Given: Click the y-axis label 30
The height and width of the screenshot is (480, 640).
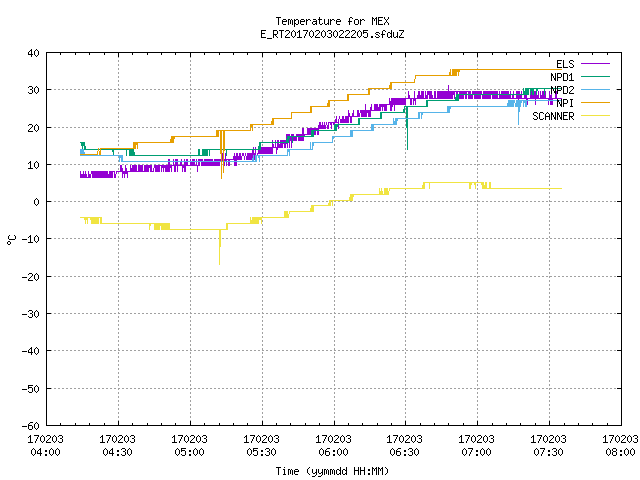Looking at the screenshot, I should coord(33,90).
